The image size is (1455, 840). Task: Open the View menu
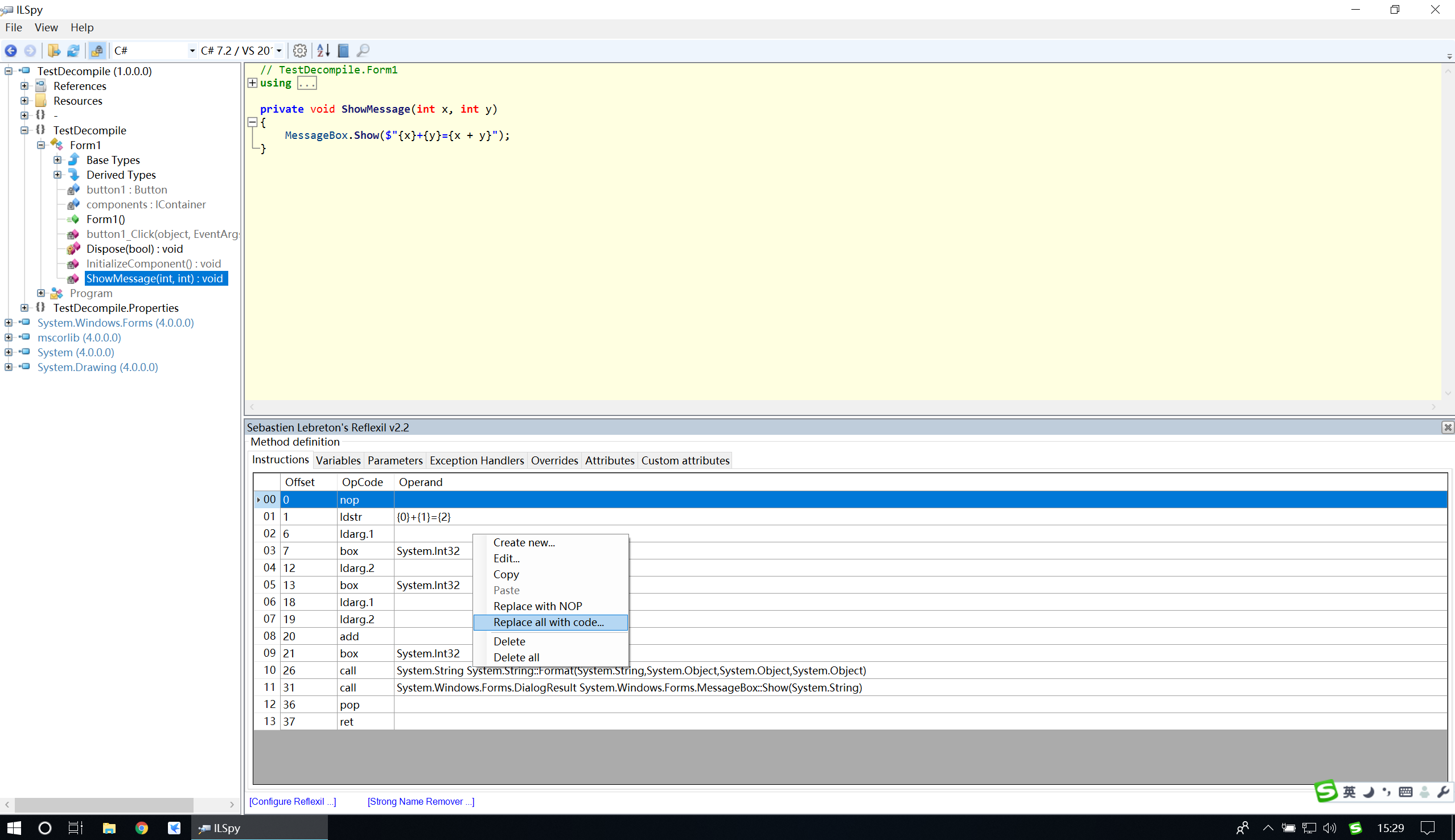46,27
